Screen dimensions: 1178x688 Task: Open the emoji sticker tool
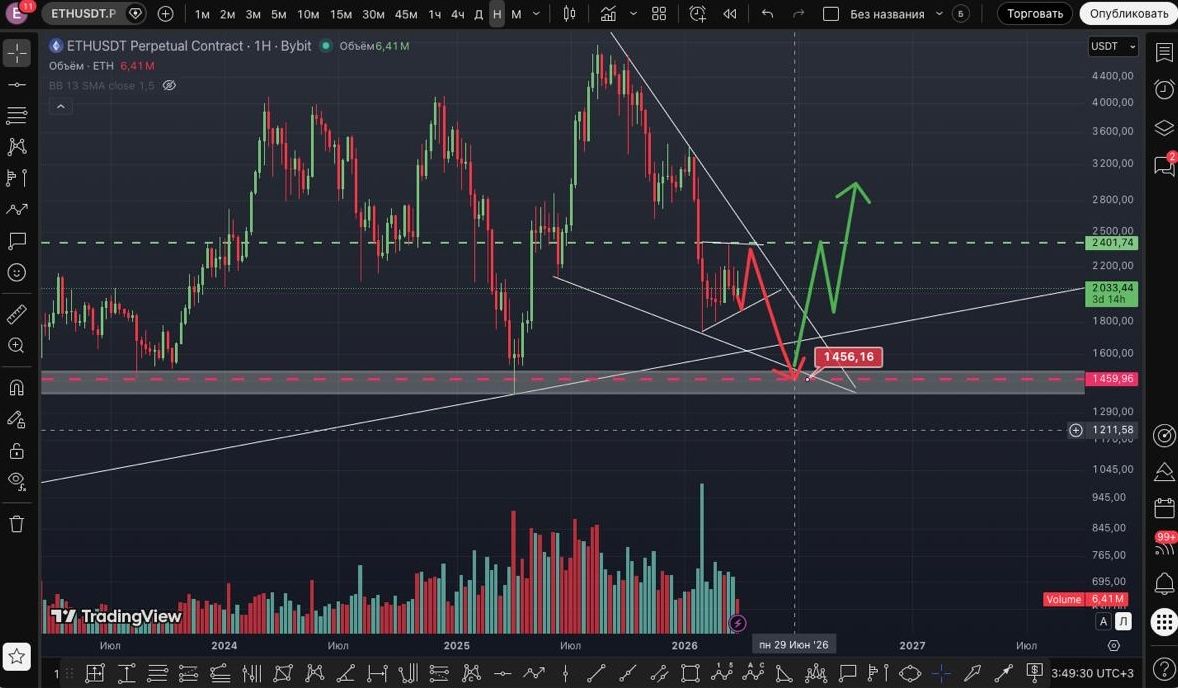click(x=16, y=272)
